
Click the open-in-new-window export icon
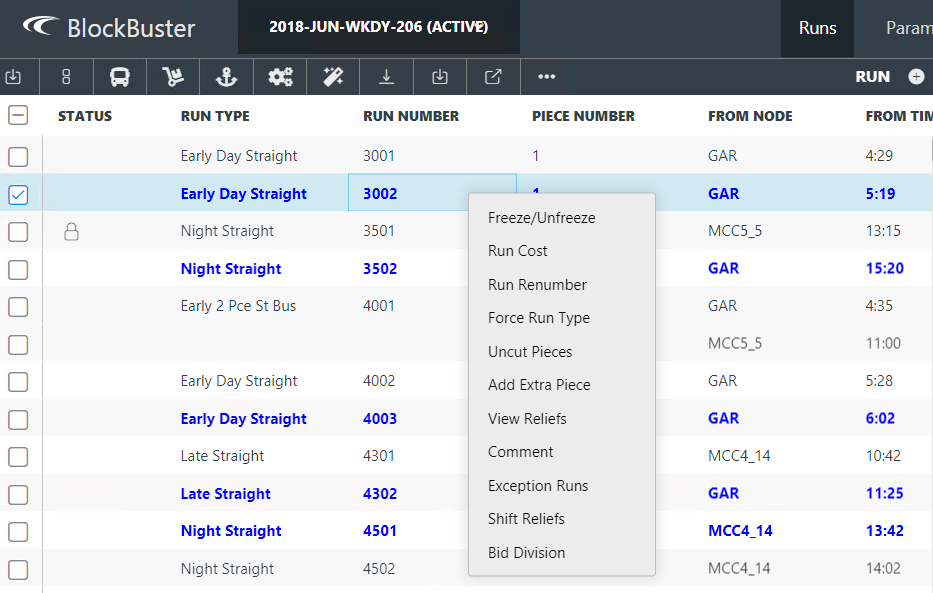coord(493,77)
